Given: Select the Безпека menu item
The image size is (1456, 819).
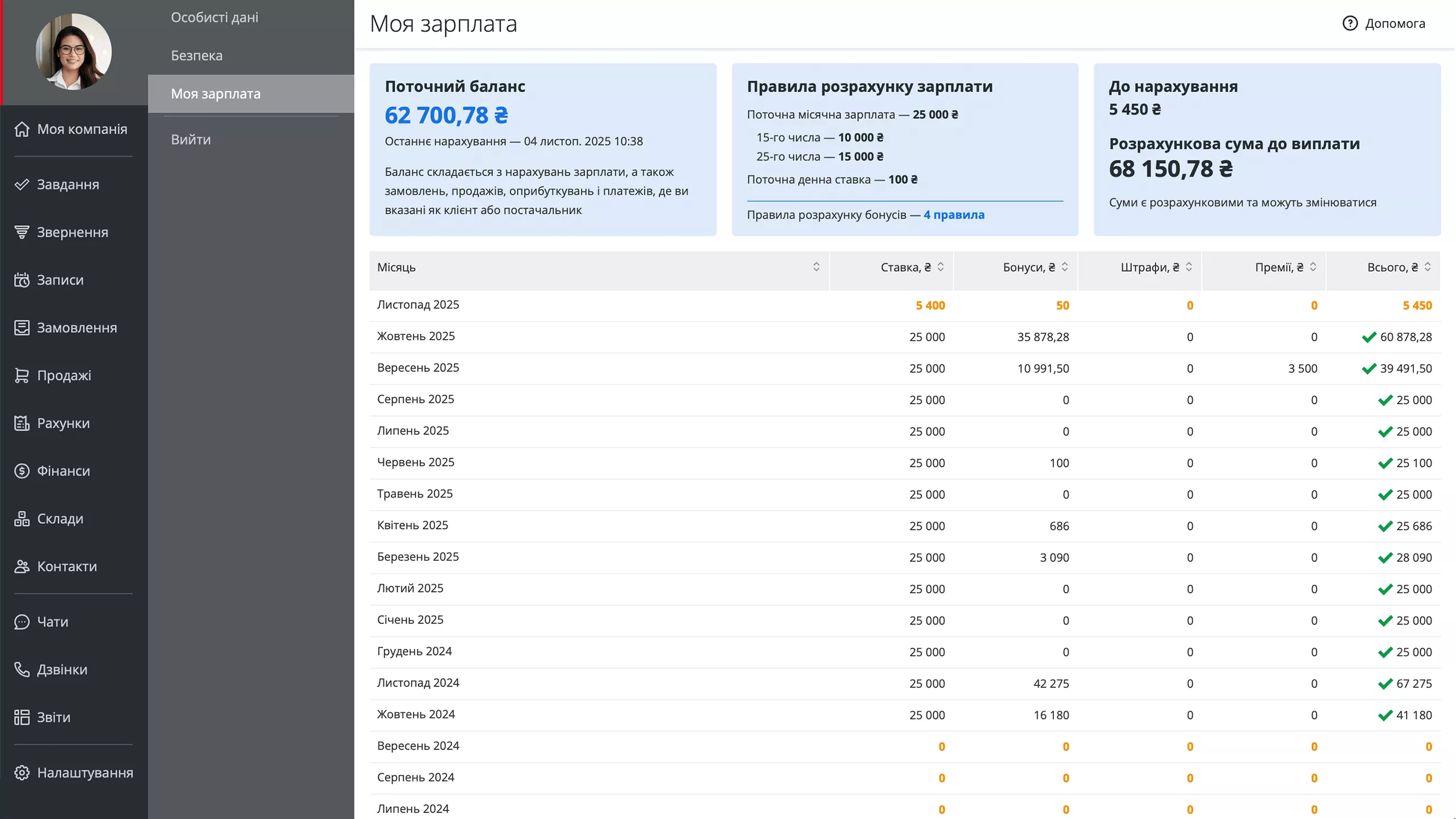Looking at the screenshot, I should 197,55.
